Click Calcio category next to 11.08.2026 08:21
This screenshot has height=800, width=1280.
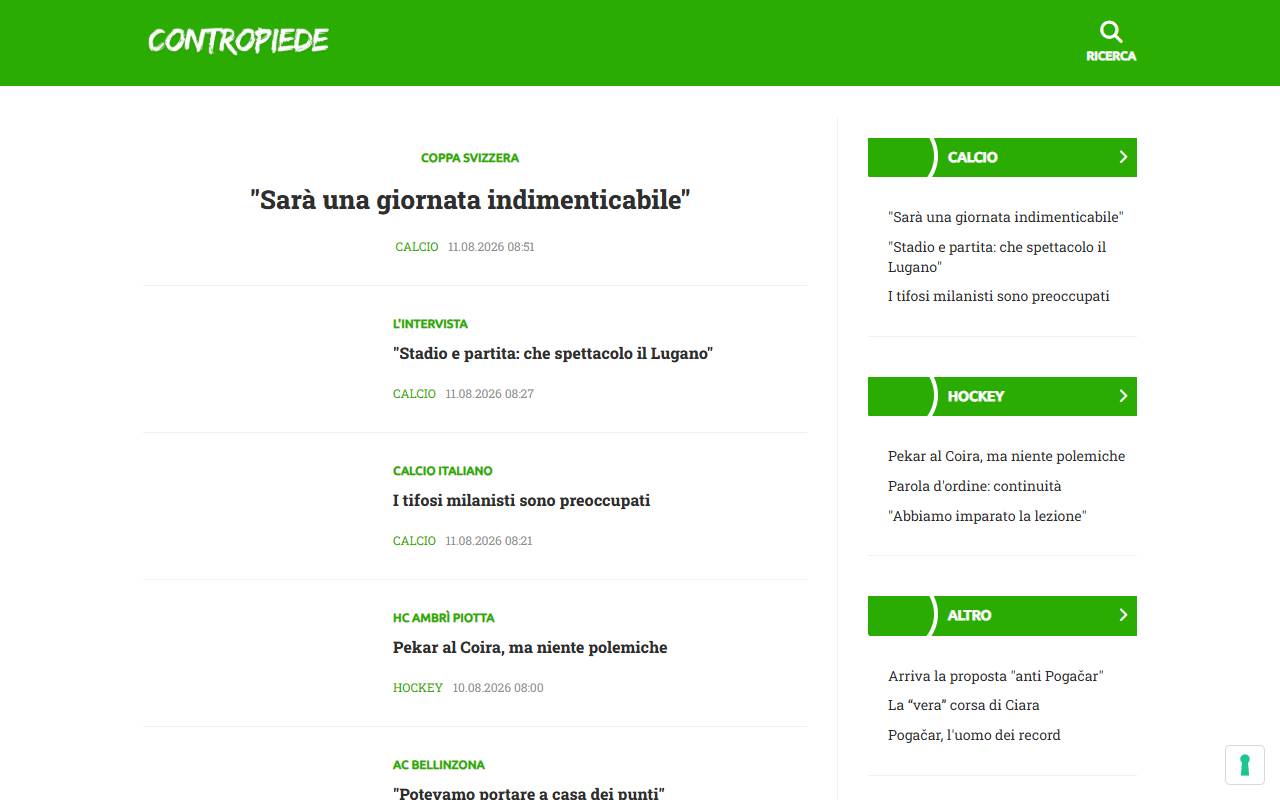(415, 541)
